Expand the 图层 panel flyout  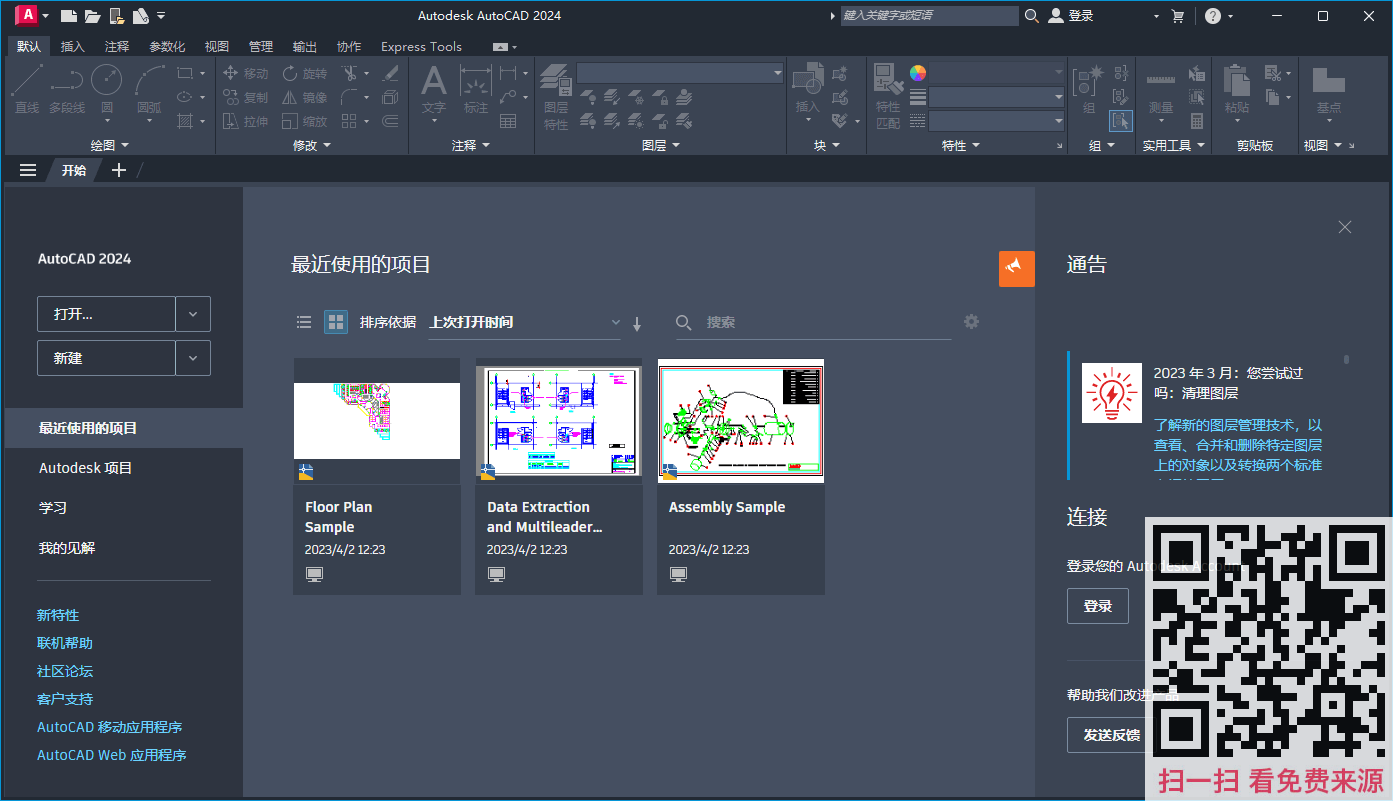pos(660,145)
